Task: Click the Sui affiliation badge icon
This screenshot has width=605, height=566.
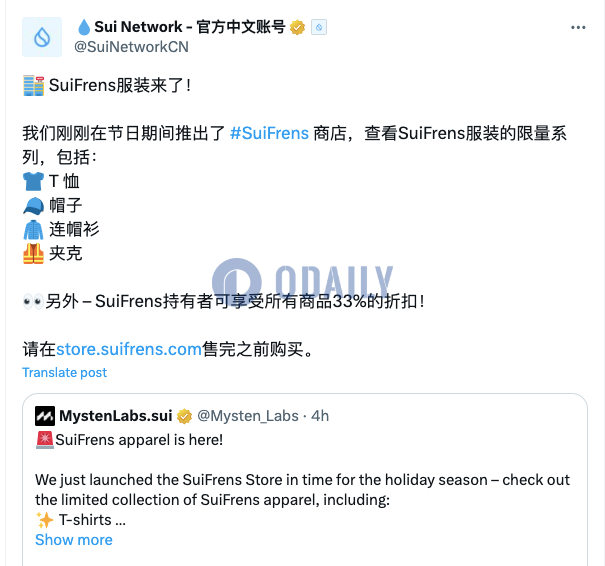Action: (x=319, y=27)
